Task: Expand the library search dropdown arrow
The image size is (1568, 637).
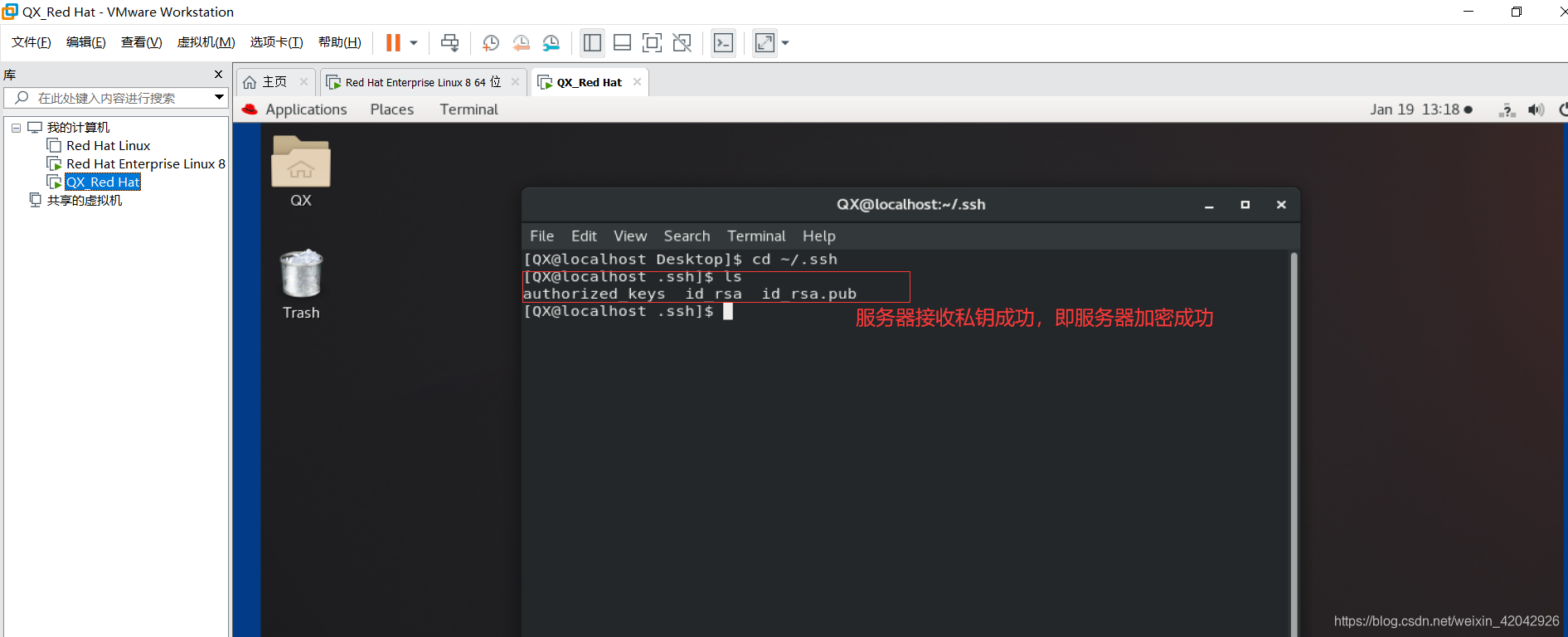Action: 220,98
